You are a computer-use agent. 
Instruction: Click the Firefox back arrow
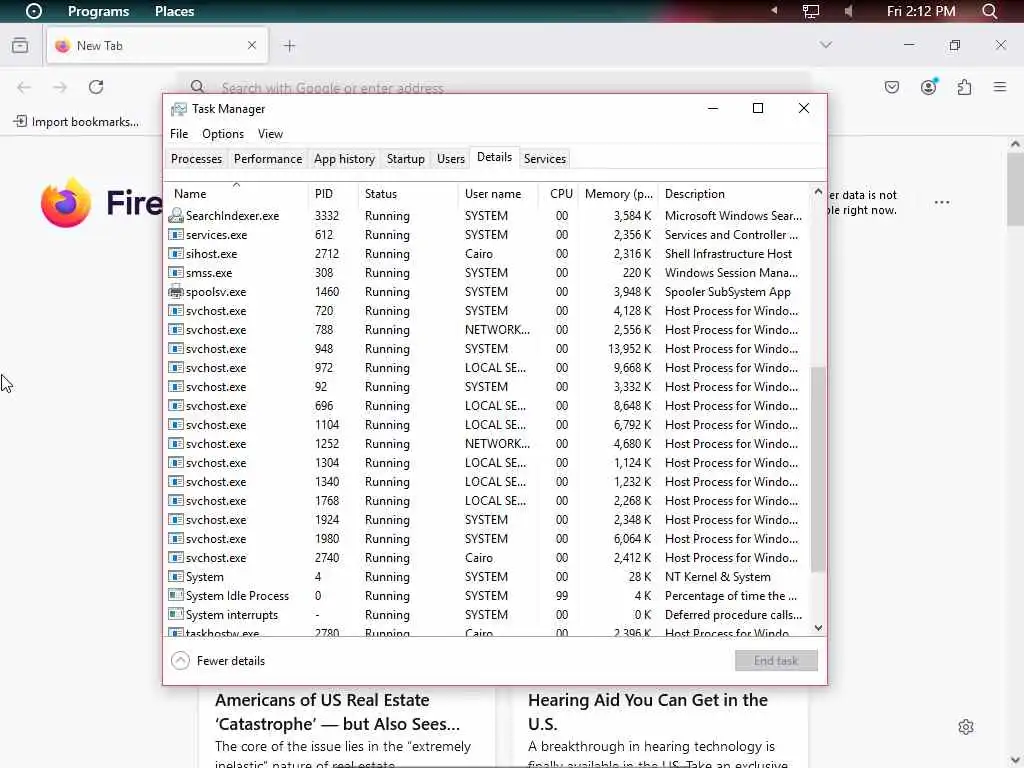[x=24, y=87]
